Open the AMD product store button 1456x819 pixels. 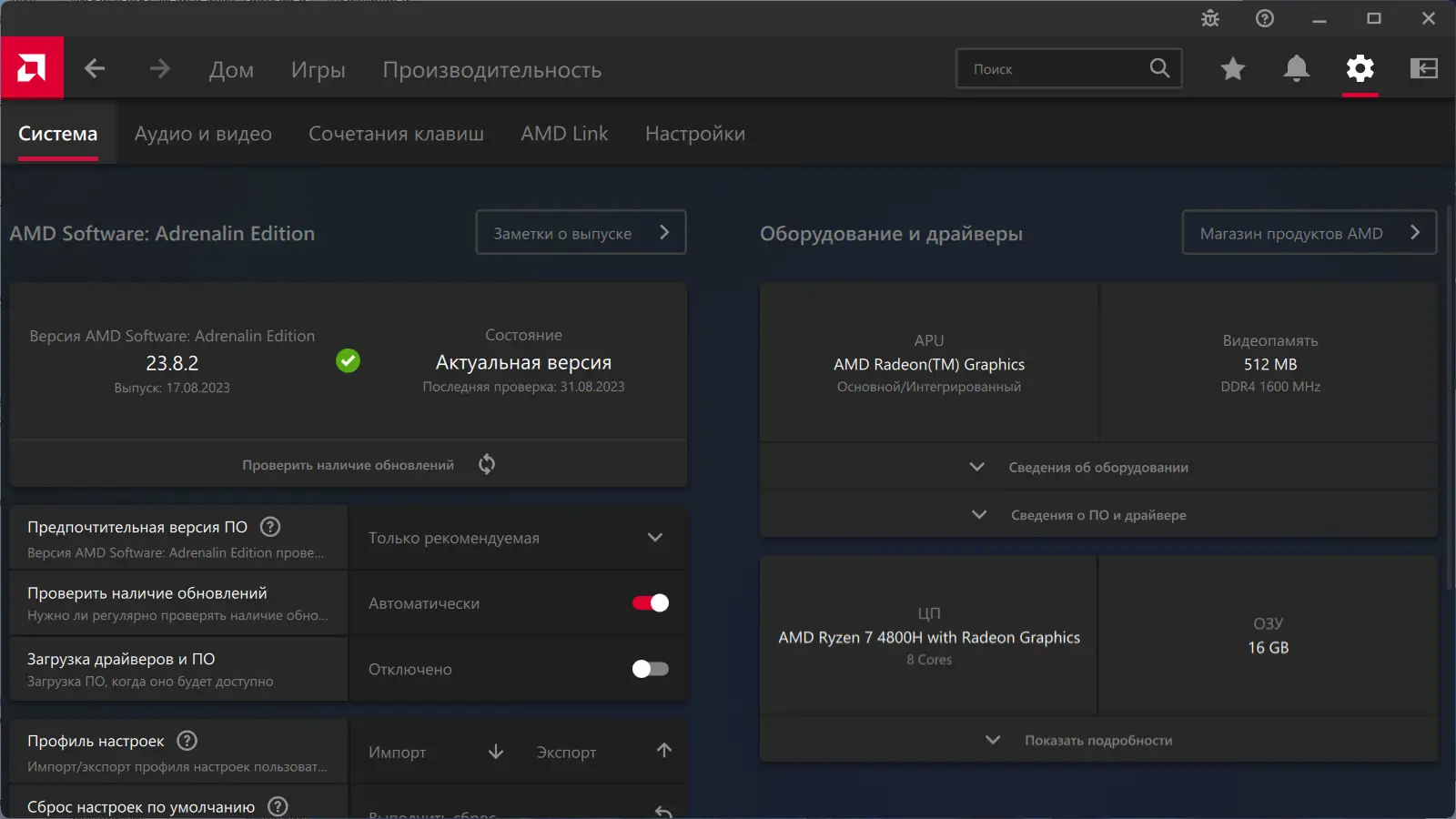click(1309, 233)
